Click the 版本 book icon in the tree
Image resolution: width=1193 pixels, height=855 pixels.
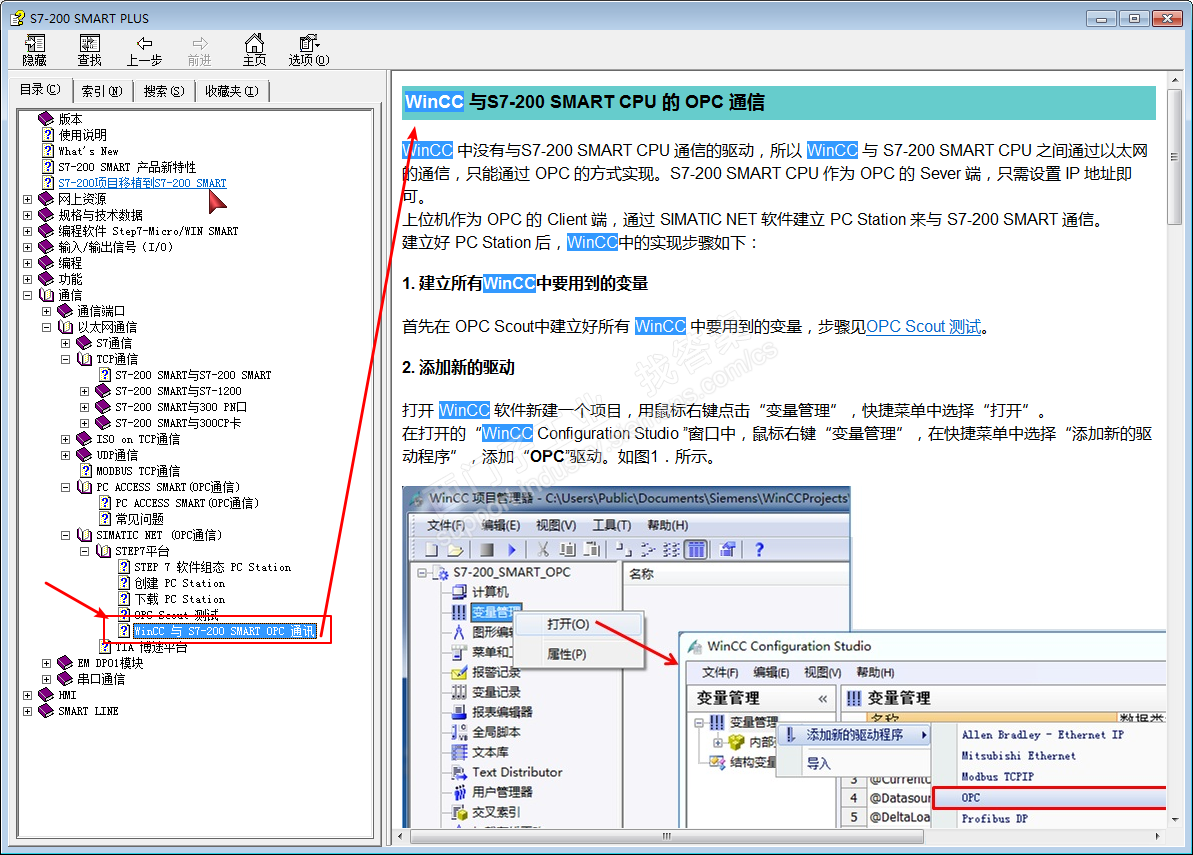click(x=46, y=119)
